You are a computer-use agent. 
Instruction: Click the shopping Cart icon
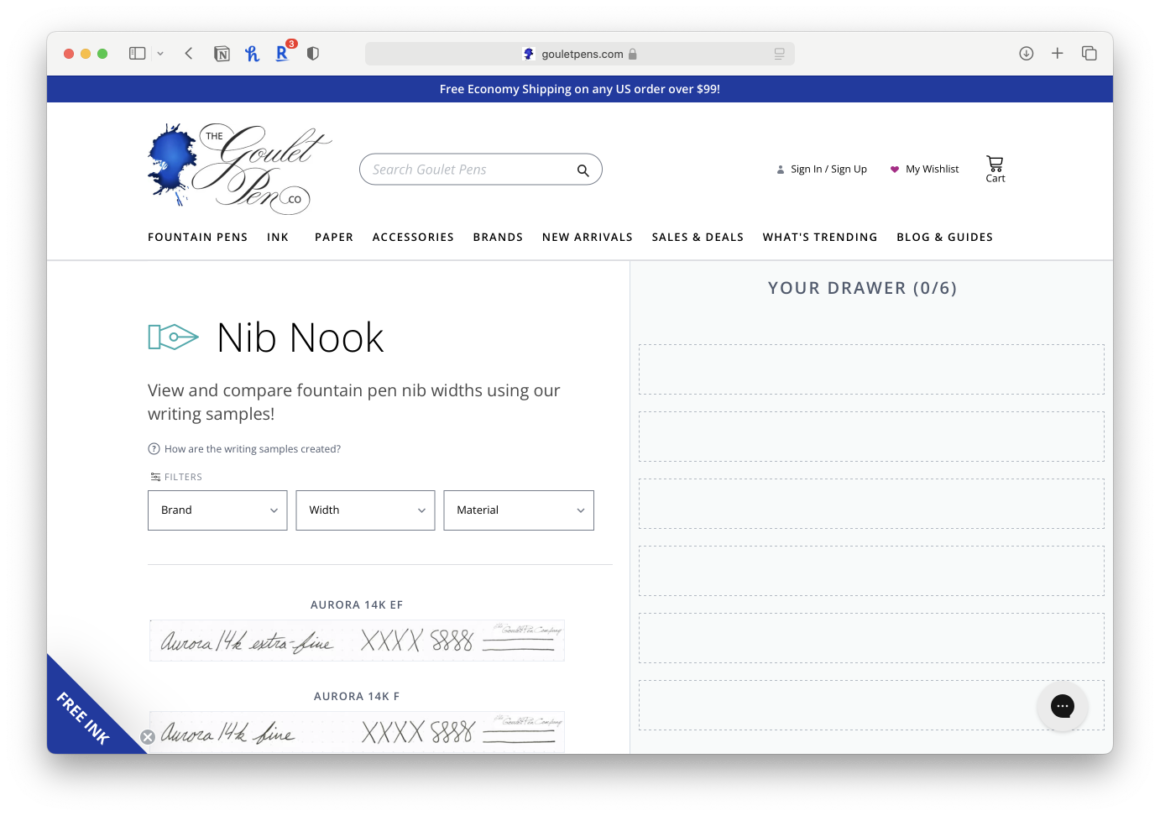(994, 167)
